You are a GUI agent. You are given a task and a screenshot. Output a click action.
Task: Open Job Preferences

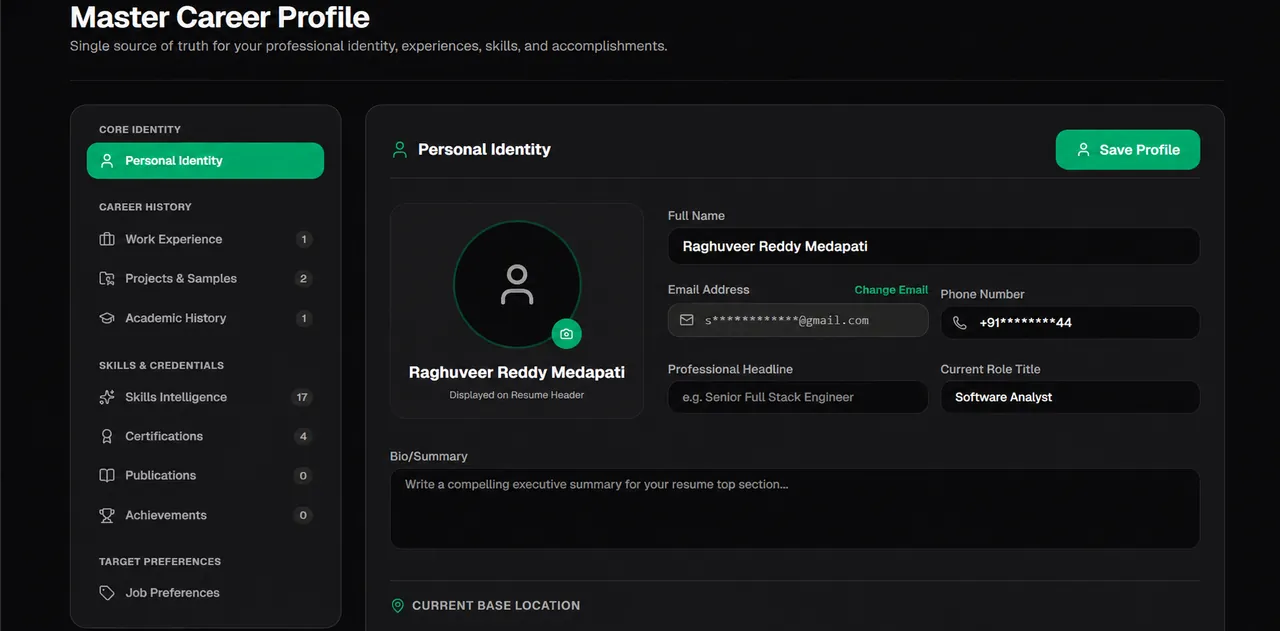[205, 593]
